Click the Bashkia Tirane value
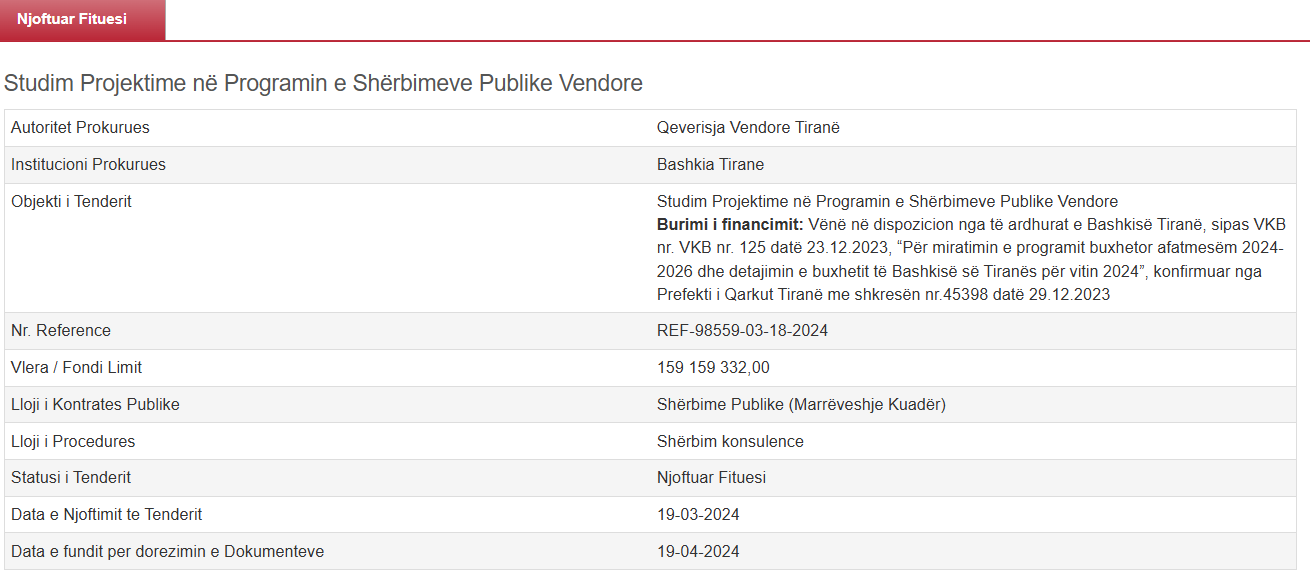1310x570 pixels. (x=710, y=165)
